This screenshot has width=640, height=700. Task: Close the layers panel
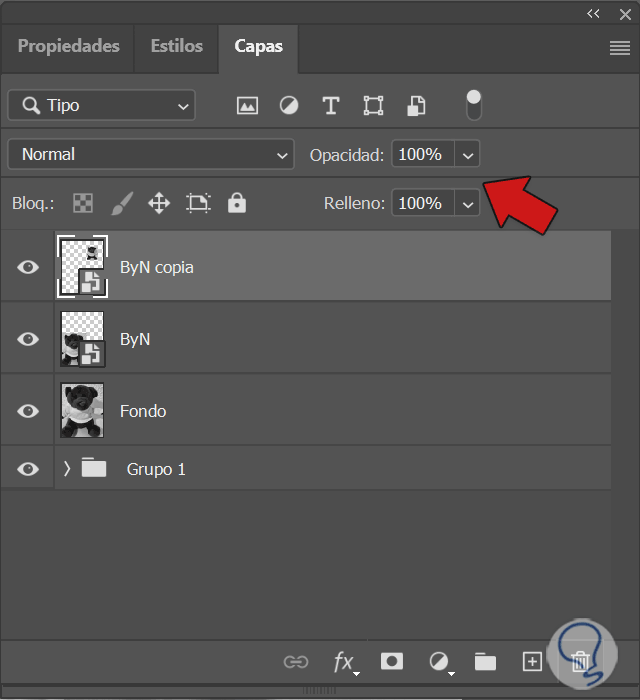(x=625, y=14)
